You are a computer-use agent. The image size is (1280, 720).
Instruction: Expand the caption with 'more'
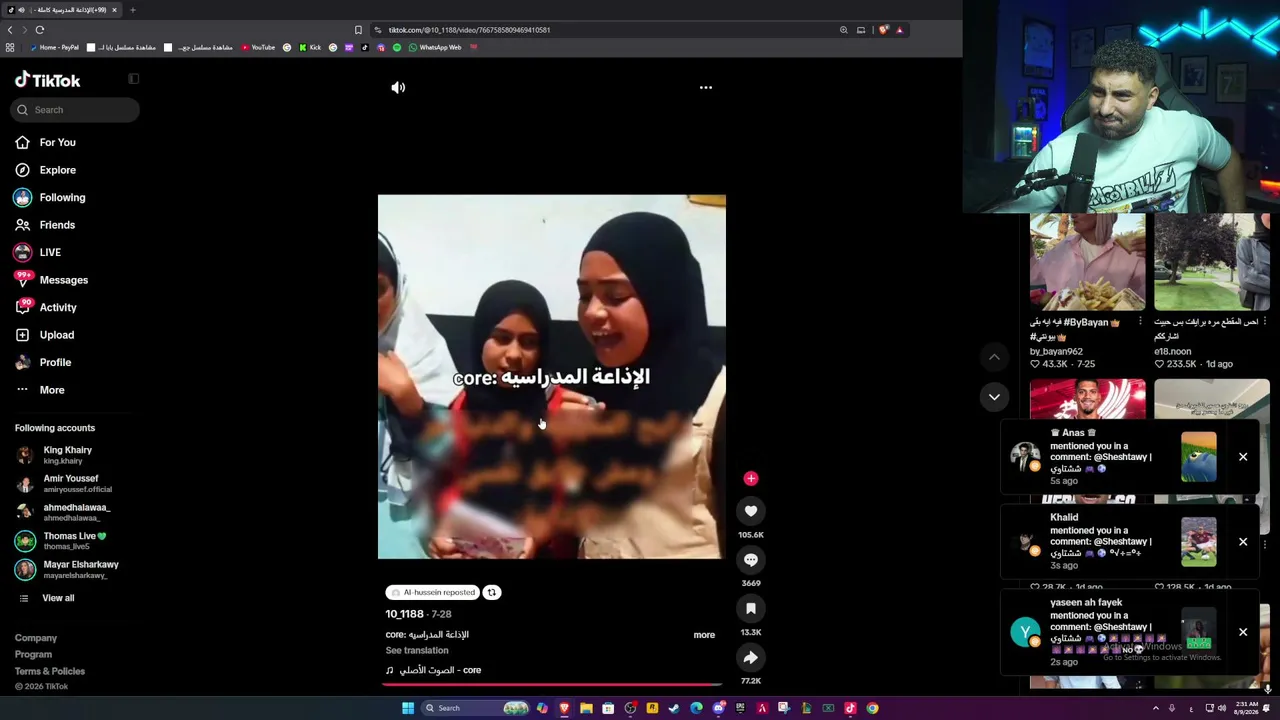tap(704, 635)
